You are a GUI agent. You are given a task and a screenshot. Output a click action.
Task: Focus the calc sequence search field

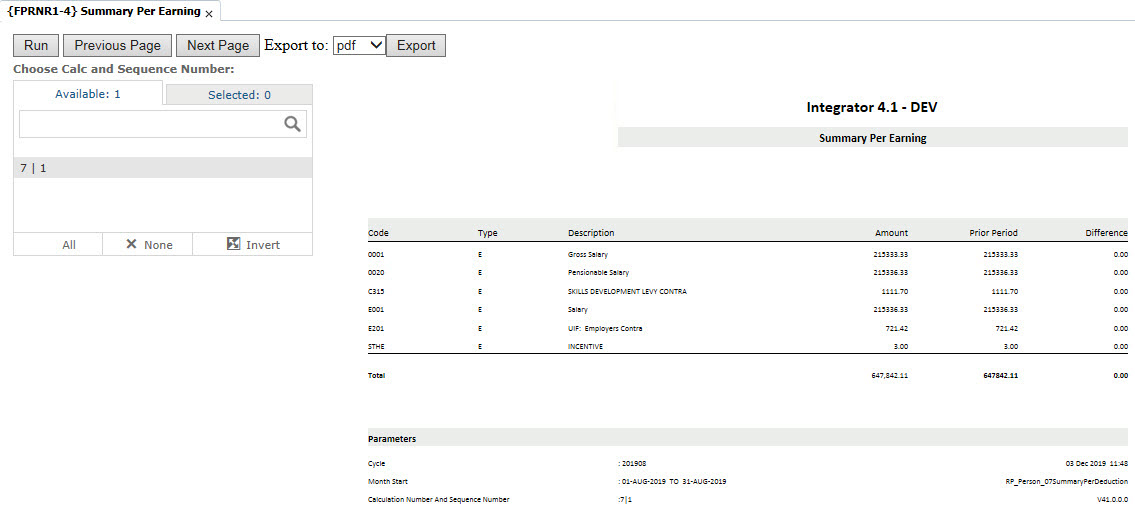150,124
